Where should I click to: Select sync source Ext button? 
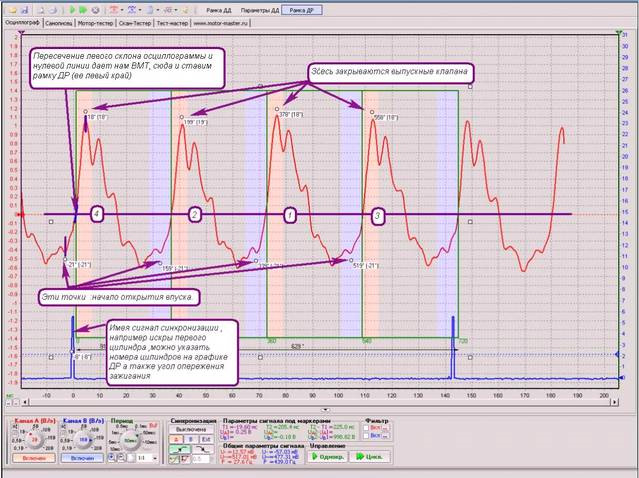pyautogui.click(x=207, y=440)
